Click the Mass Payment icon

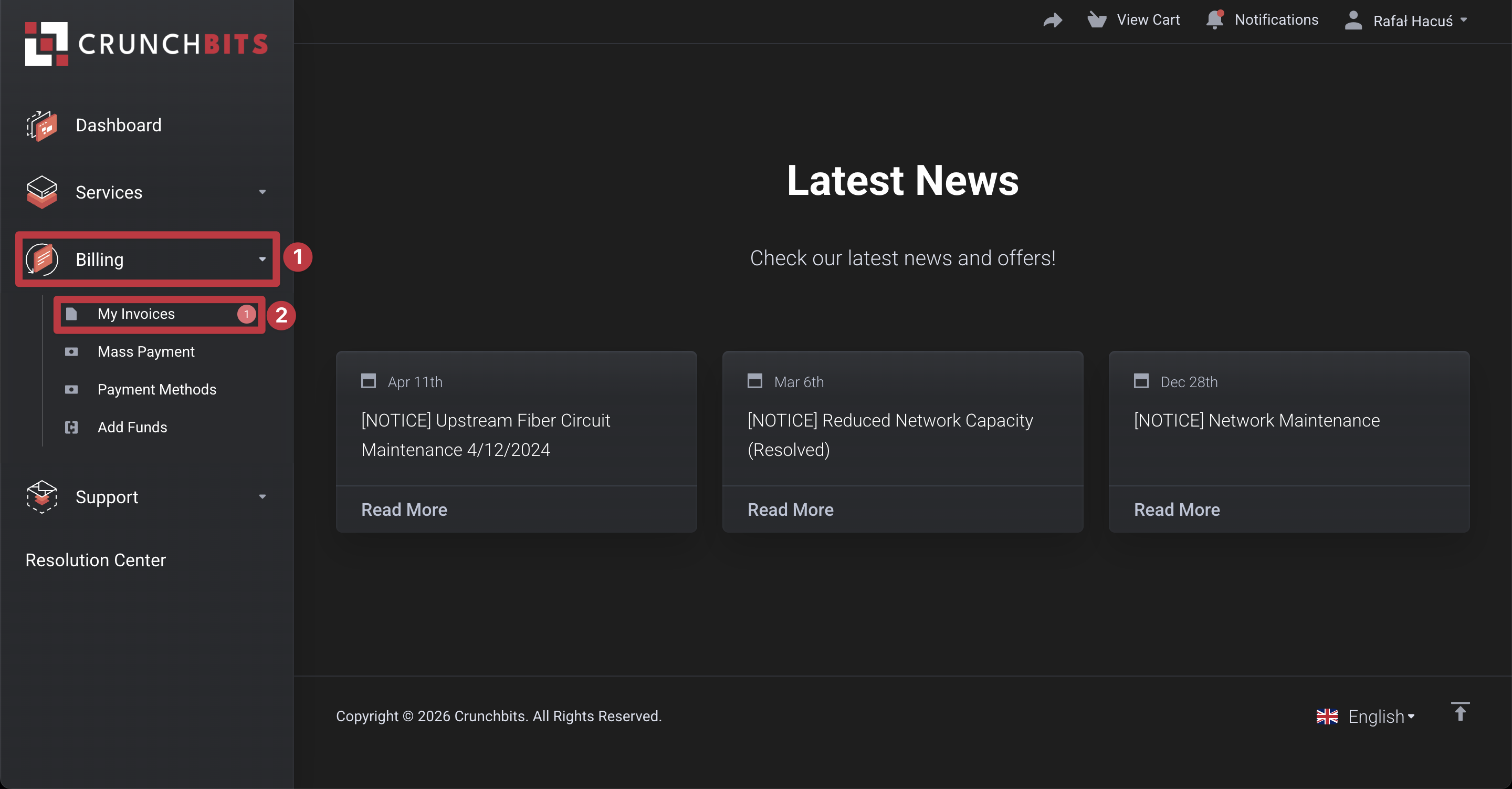[x=71, y=352]
